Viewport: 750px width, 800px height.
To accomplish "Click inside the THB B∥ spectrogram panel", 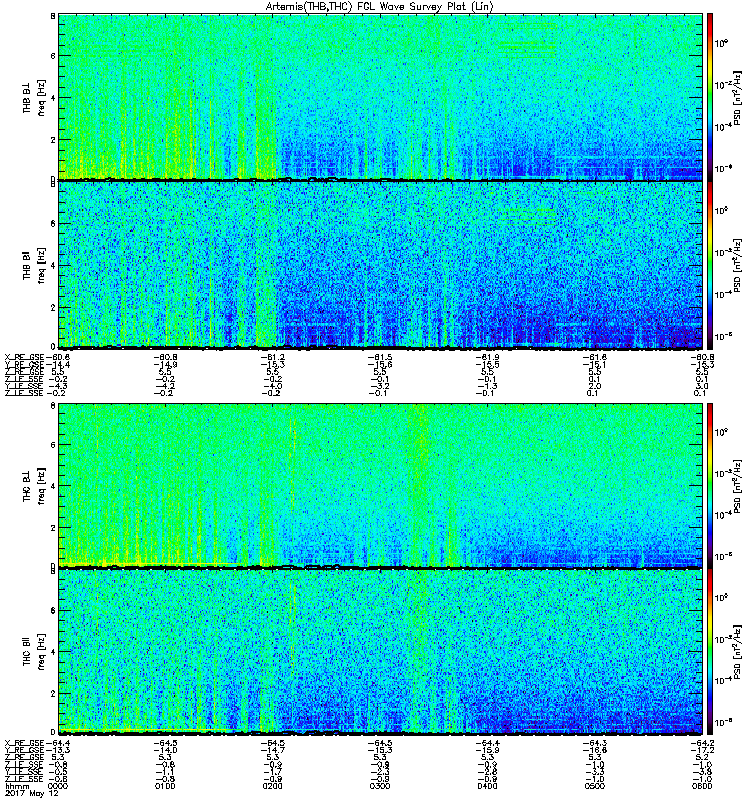I will click(x=380, y=265).
